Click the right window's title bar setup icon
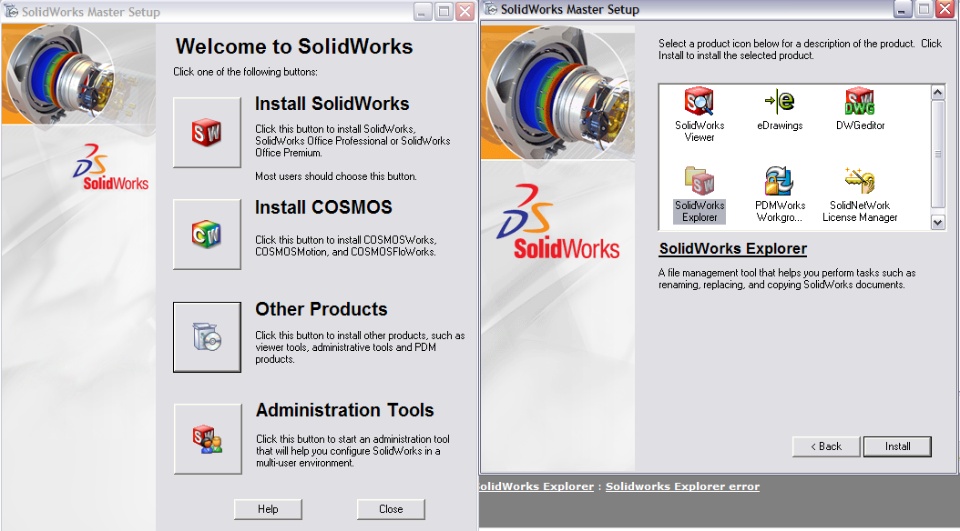The height and width of the screenshot is (531, 960). click(490, 9)
